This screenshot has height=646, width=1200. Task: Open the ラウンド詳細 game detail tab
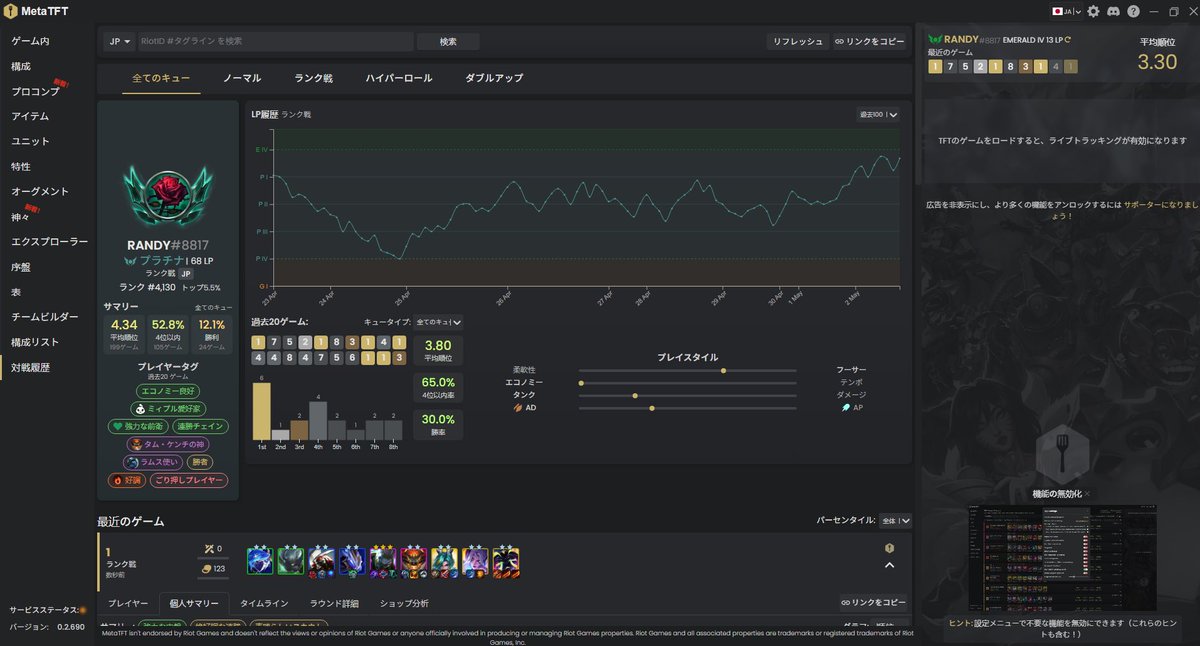point(334,604)
